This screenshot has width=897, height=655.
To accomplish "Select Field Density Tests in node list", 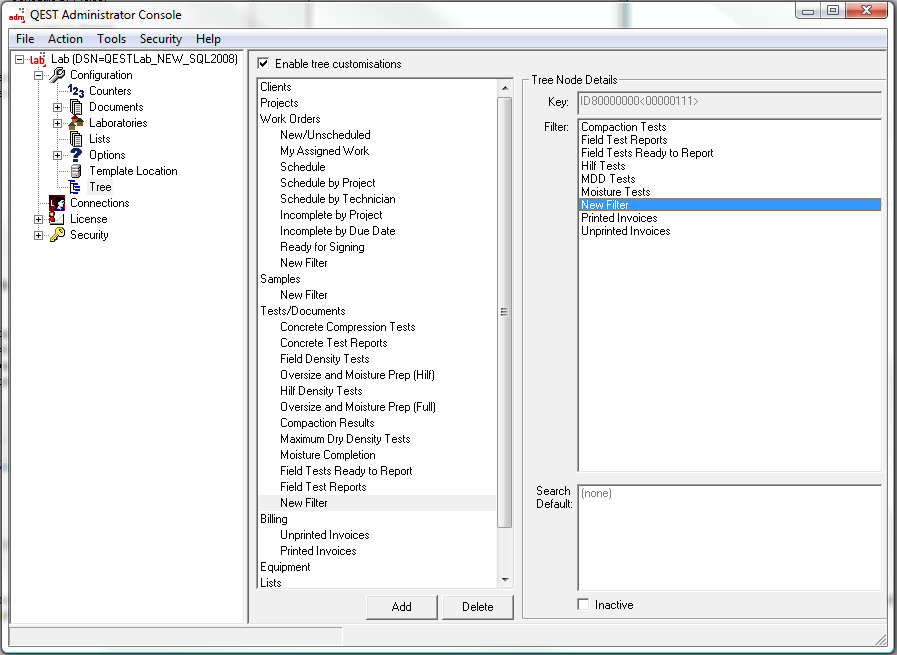I will click(324, 359).
